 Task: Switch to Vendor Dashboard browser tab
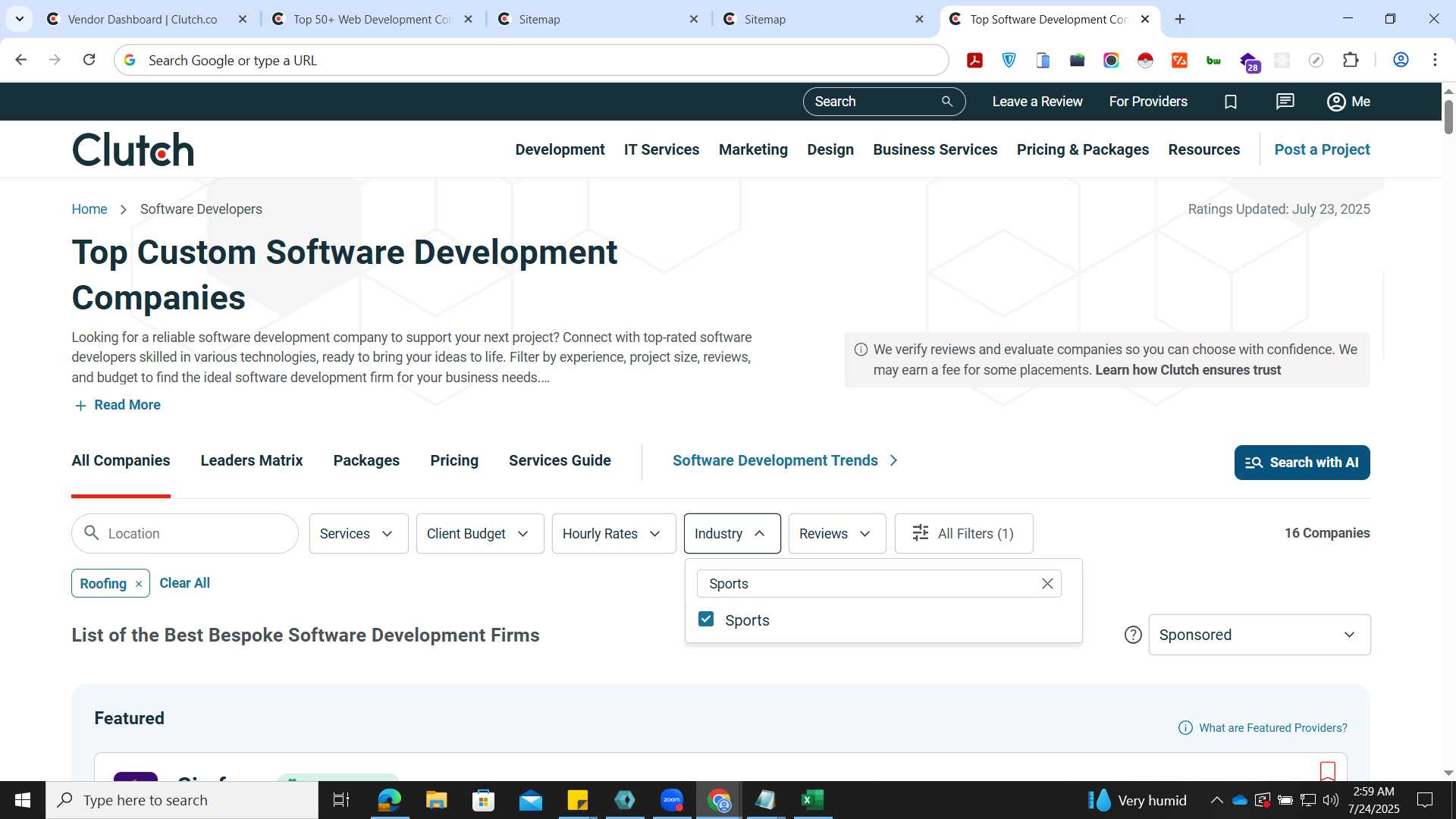point(144,19)
